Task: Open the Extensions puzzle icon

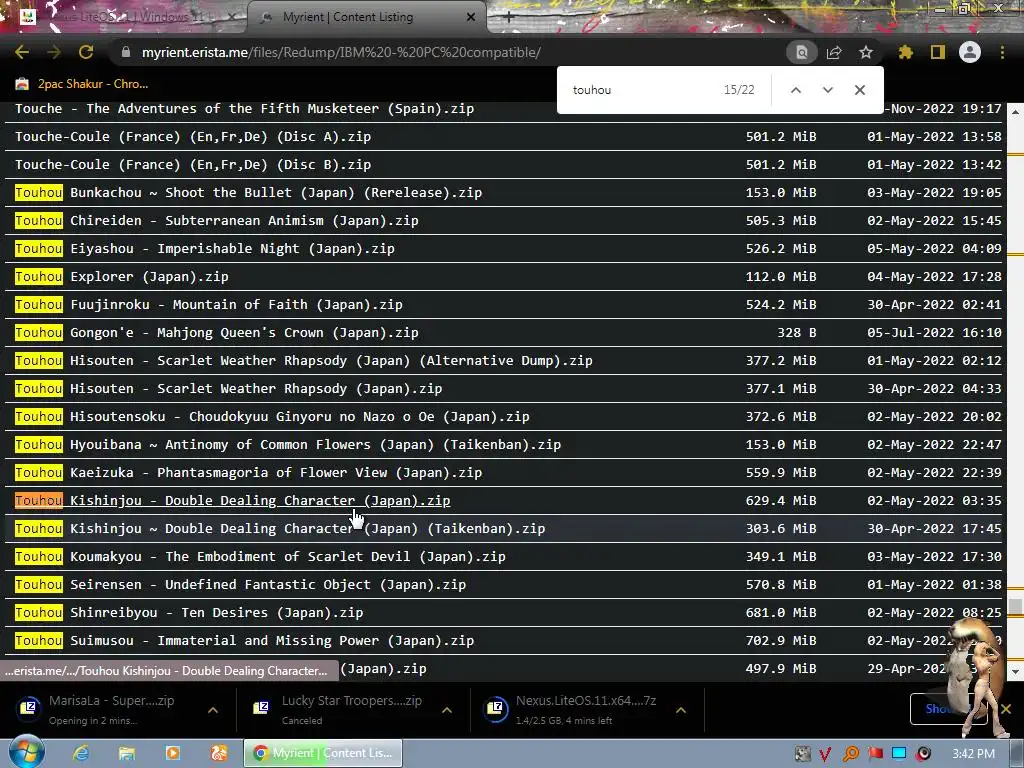Action: tap(906, 52)
